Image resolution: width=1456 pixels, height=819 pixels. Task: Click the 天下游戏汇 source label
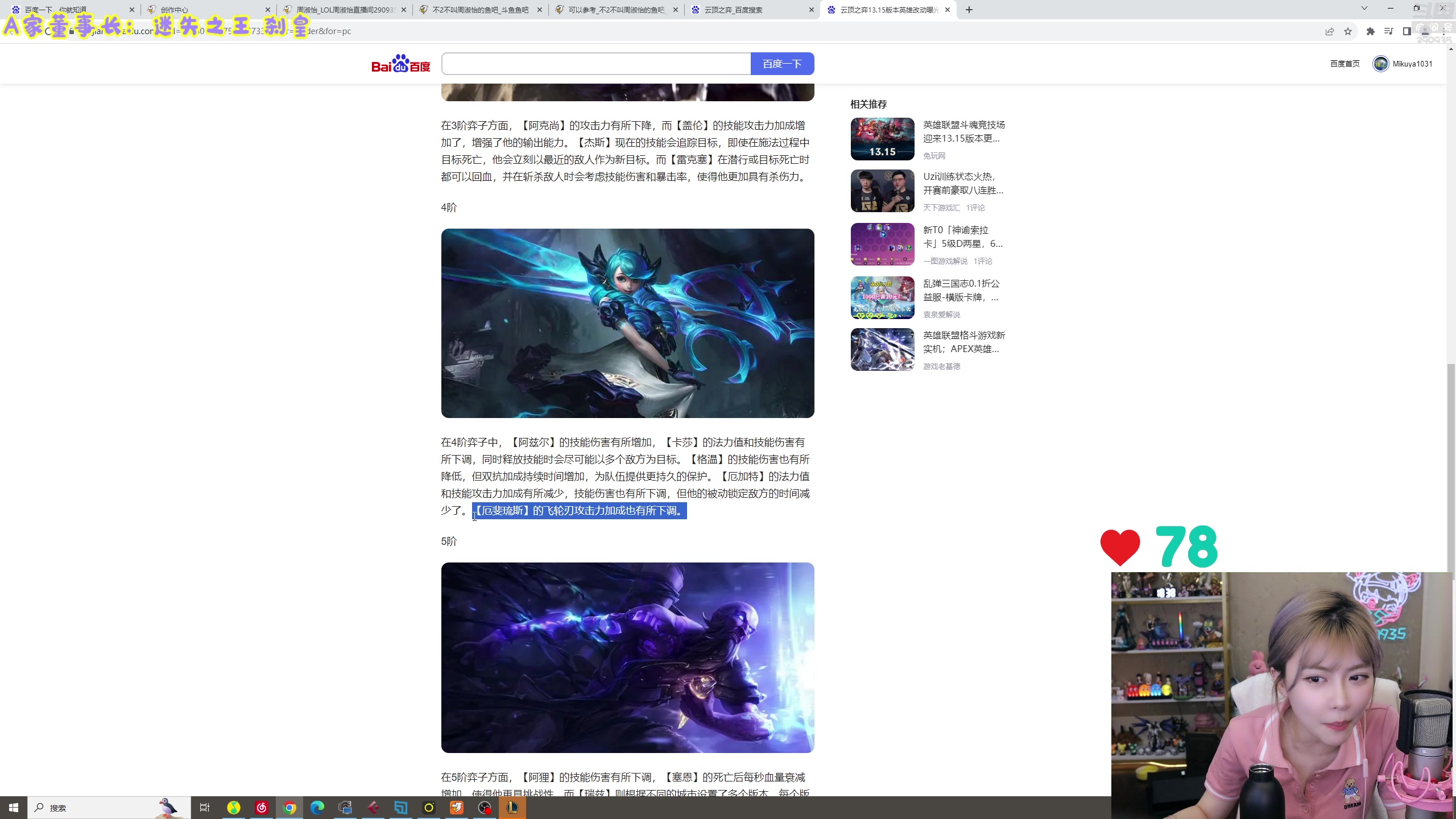click(x=941, y=208)
